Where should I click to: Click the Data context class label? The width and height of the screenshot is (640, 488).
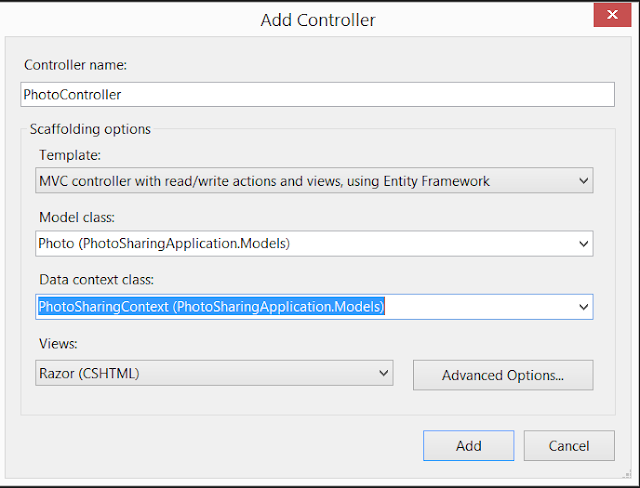click(96, 280)
